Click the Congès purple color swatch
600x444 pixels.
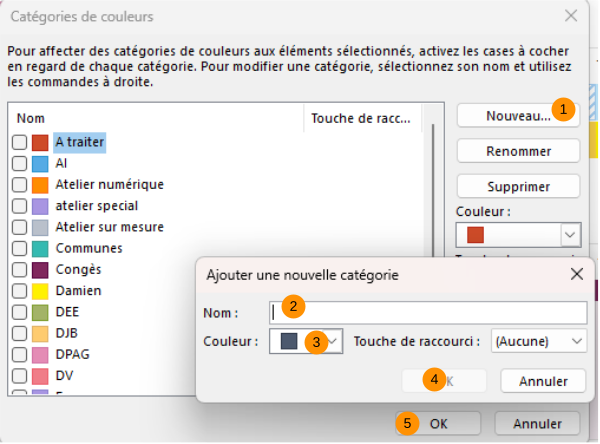coord(40,270)
